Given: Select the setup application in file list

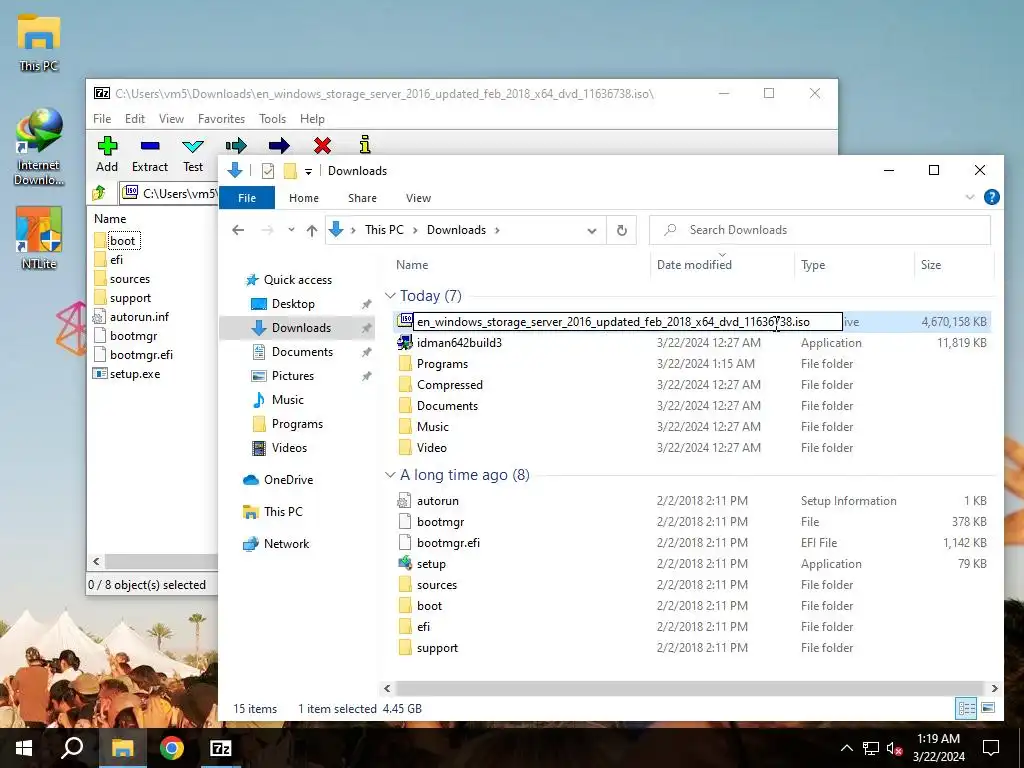Looking at the screenshot, I should (x=431, y=564).
